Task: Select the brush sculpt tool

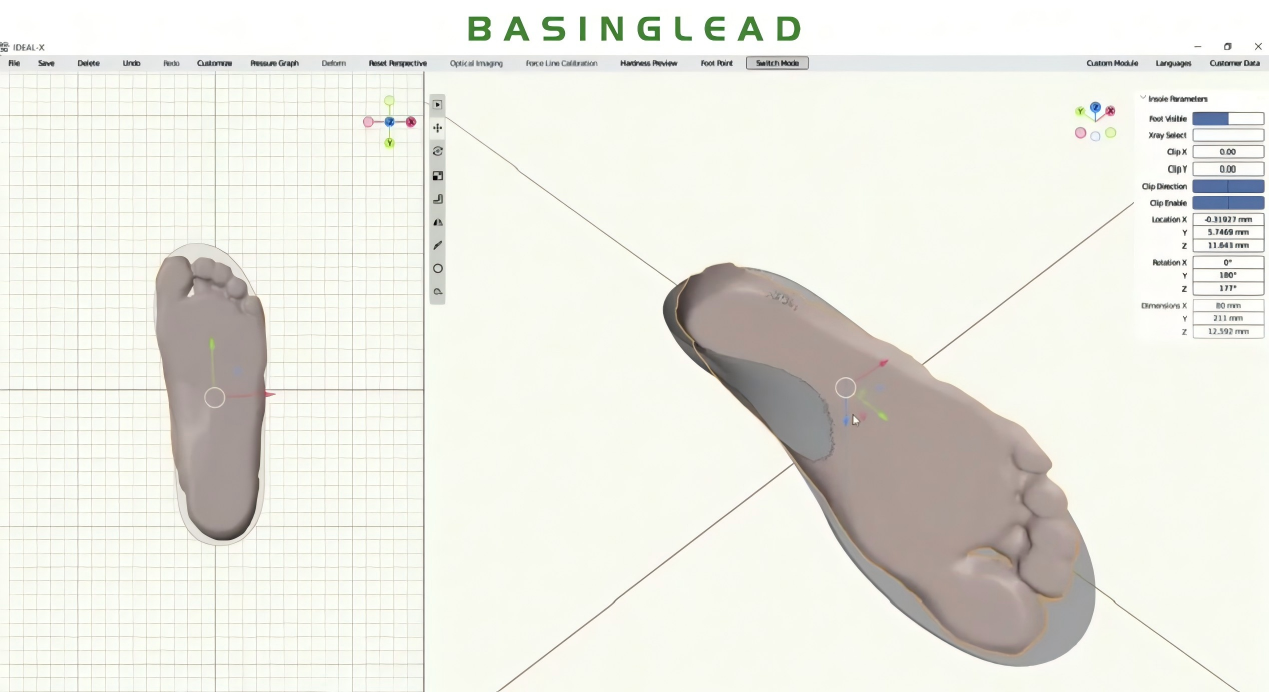Action: (438, 245)
